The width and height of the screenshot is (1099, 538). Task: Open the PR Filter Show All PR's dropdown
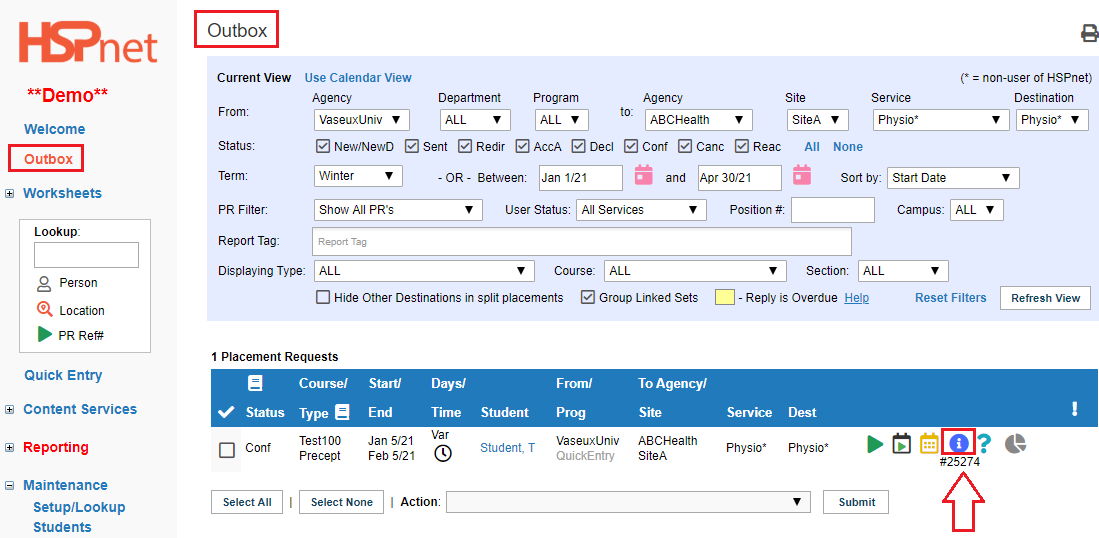point(398,209)
